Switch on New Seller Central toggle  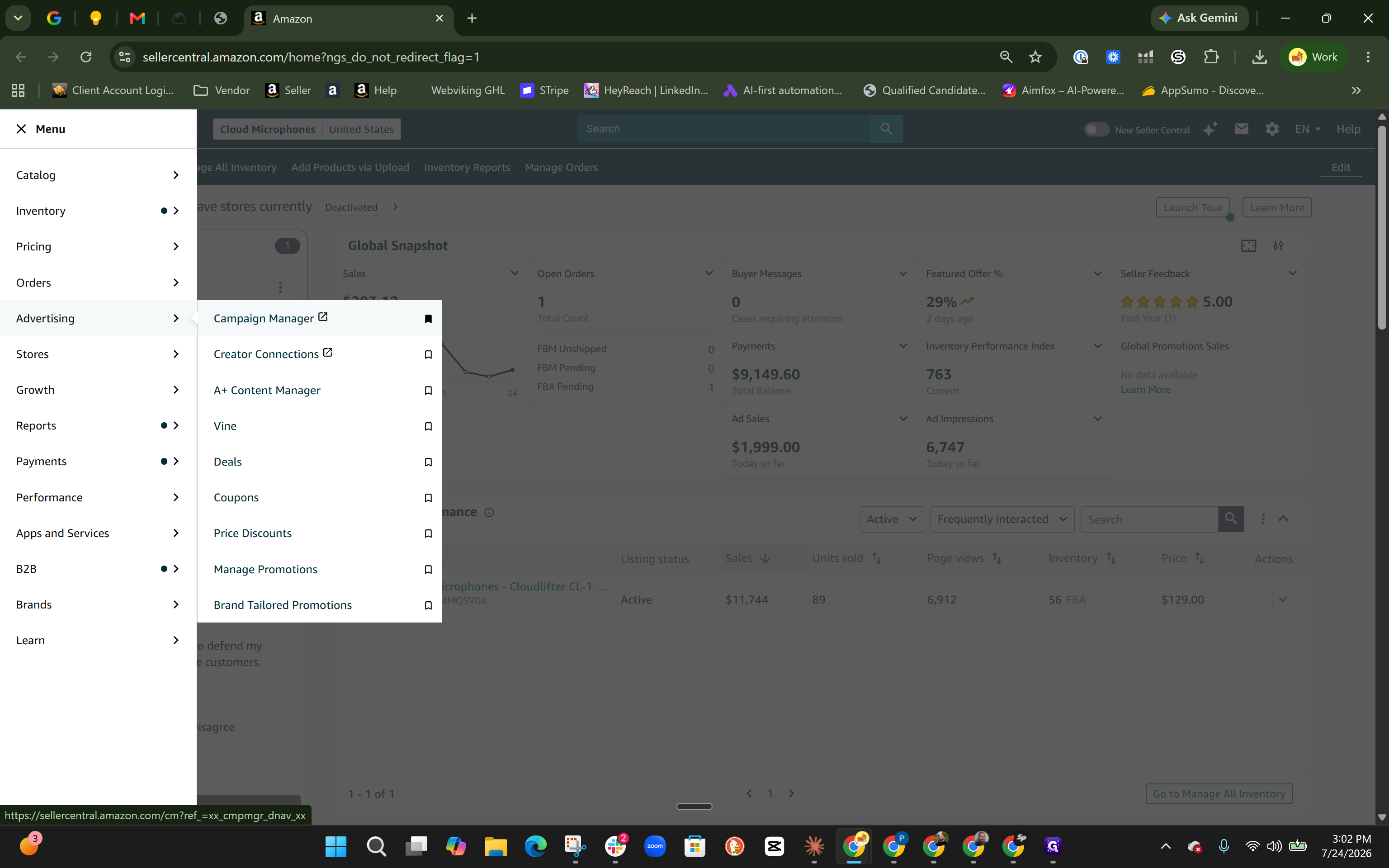(x=1096, y=130)
